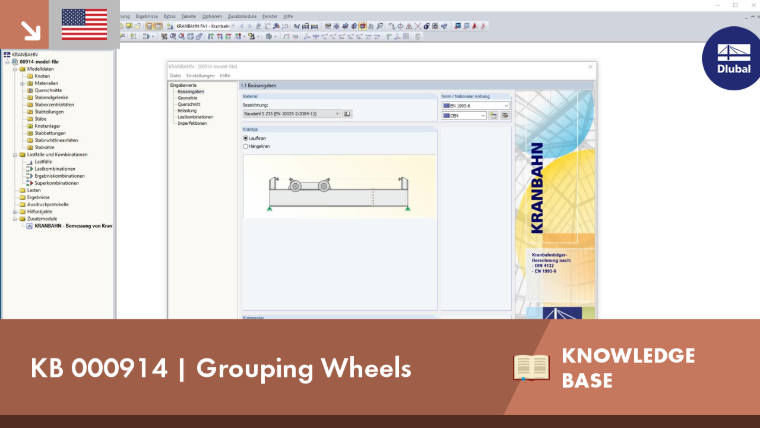Click the orange arrow icon in corner
Viewport: 760px width, 428px height.
[30, 31]
